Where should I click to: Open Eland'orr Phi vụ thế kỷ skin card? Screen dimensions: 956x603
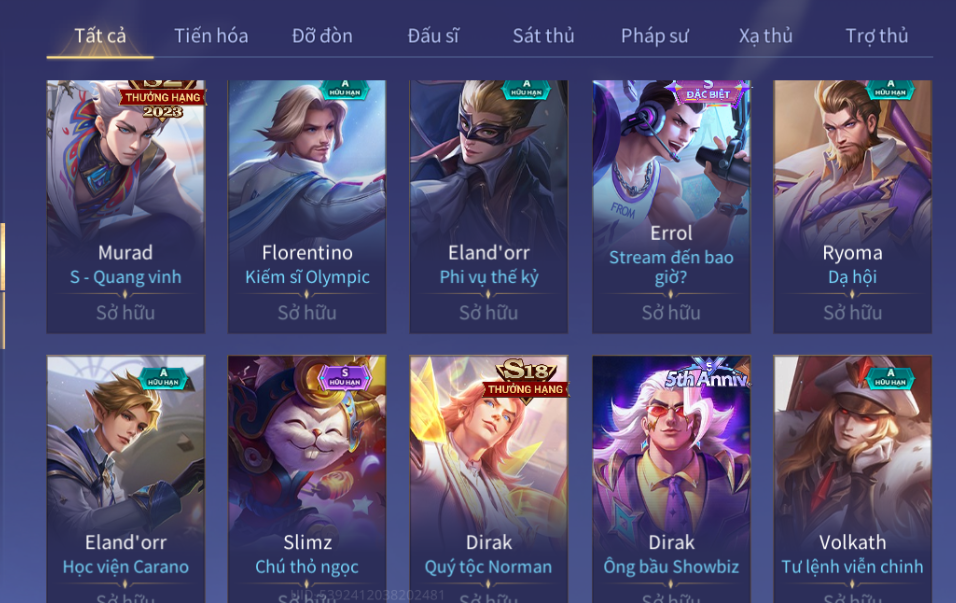point(488,207)
